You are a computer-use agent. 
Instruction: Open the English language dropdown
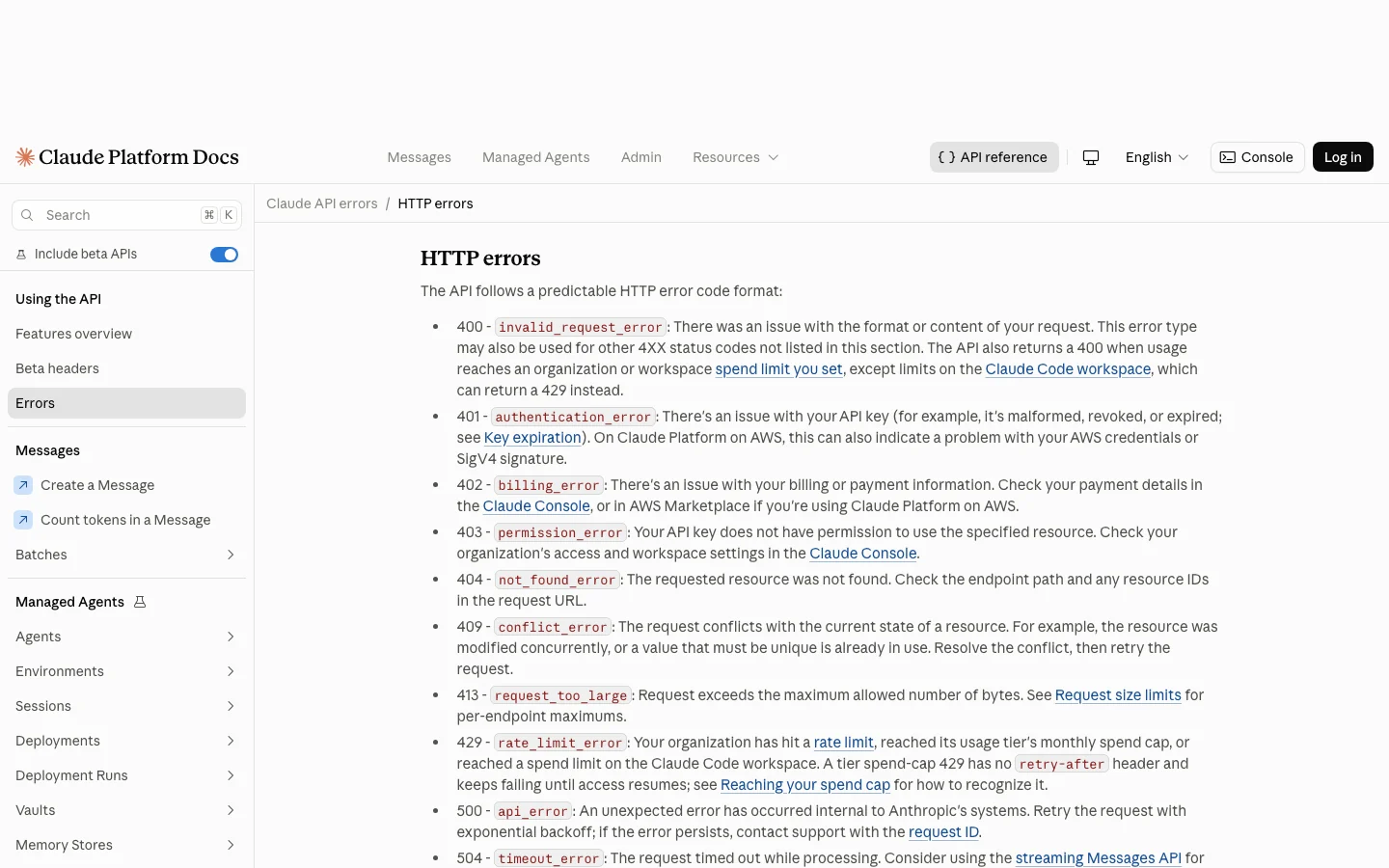pos(1157,157)
